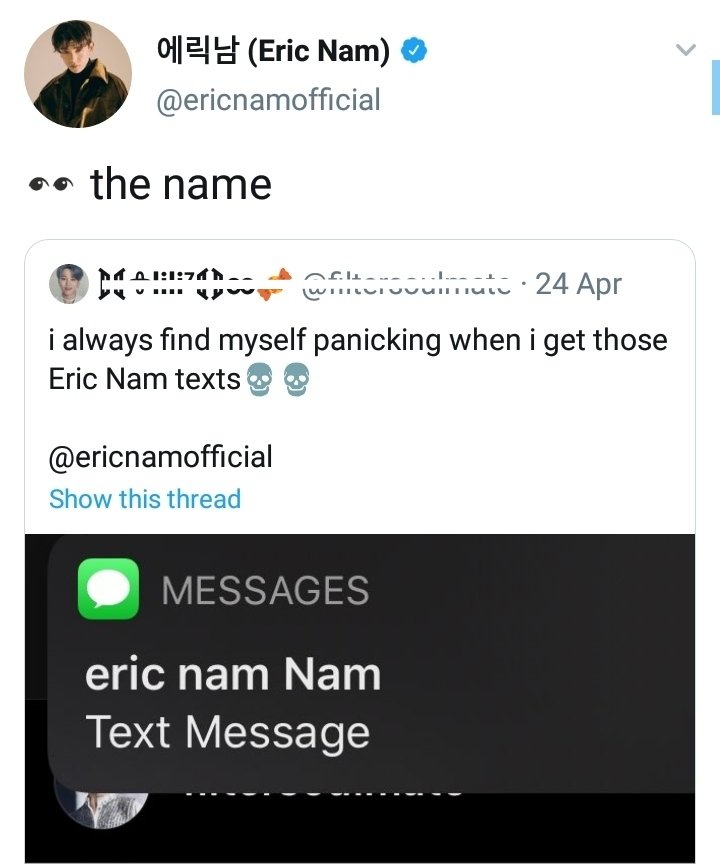Open the tweet options chevron menu

(x=685, y=50)
